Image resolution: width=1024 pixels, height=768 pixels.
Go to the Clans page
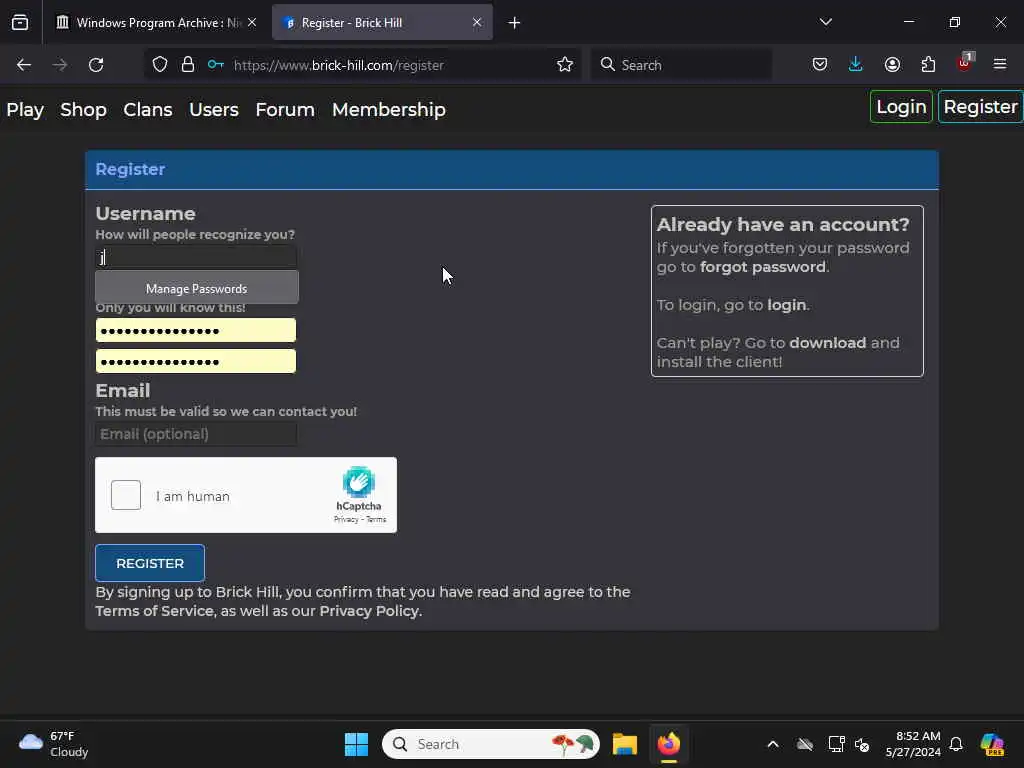(148, 110)
